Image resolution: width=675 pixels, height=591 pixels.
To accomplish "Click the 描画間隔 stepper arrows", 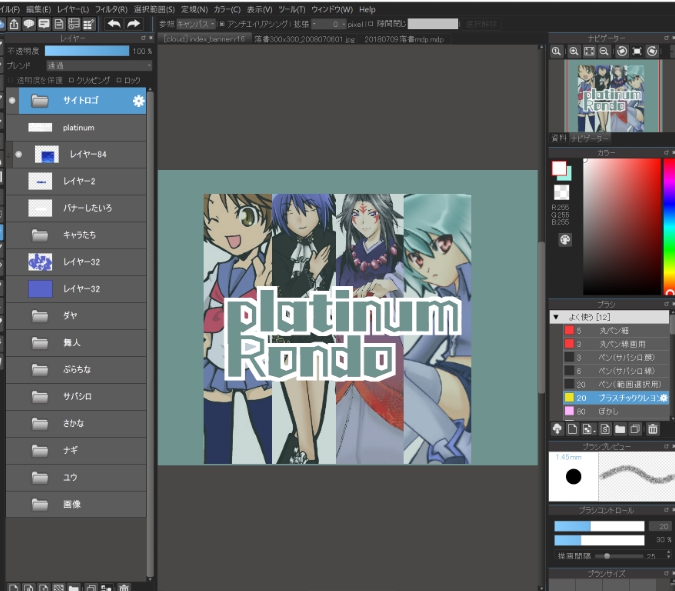I will [668, 554].
